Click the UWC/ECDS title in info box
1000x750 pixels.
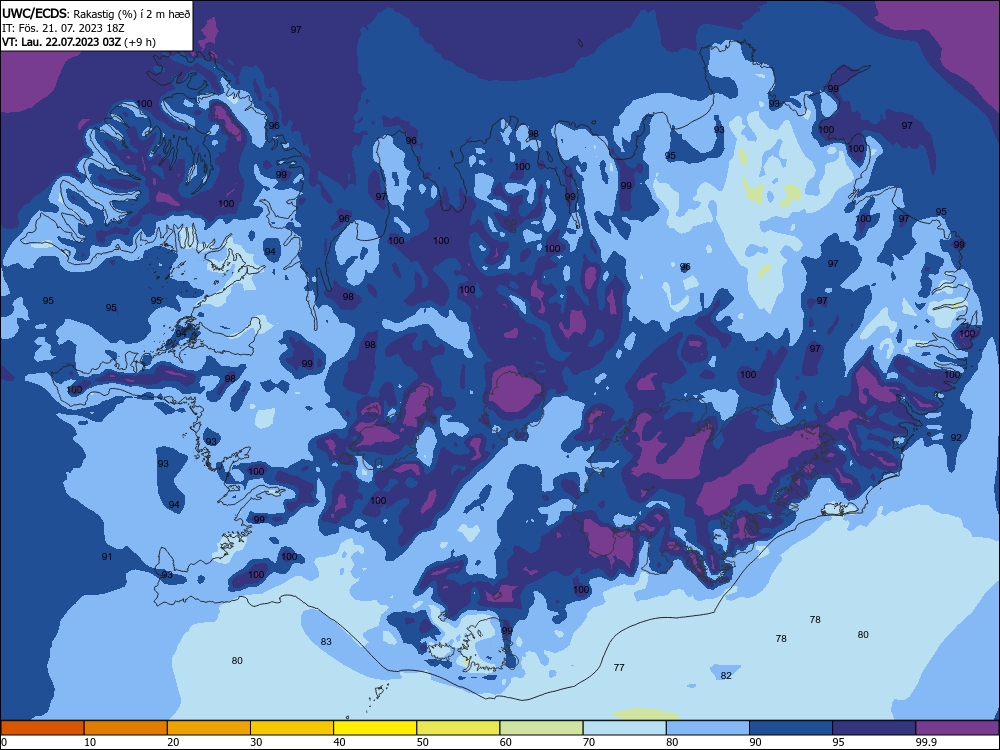(34, 13)
